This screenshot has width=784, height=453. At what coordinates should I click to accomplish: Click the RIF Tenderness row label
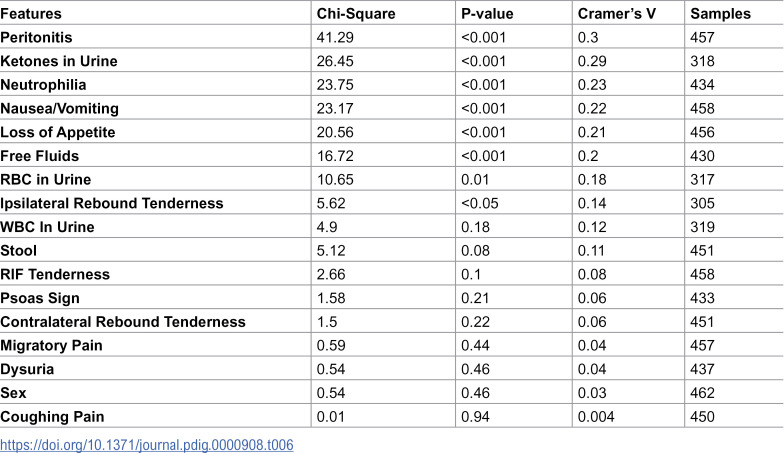[x=55, y=274]
